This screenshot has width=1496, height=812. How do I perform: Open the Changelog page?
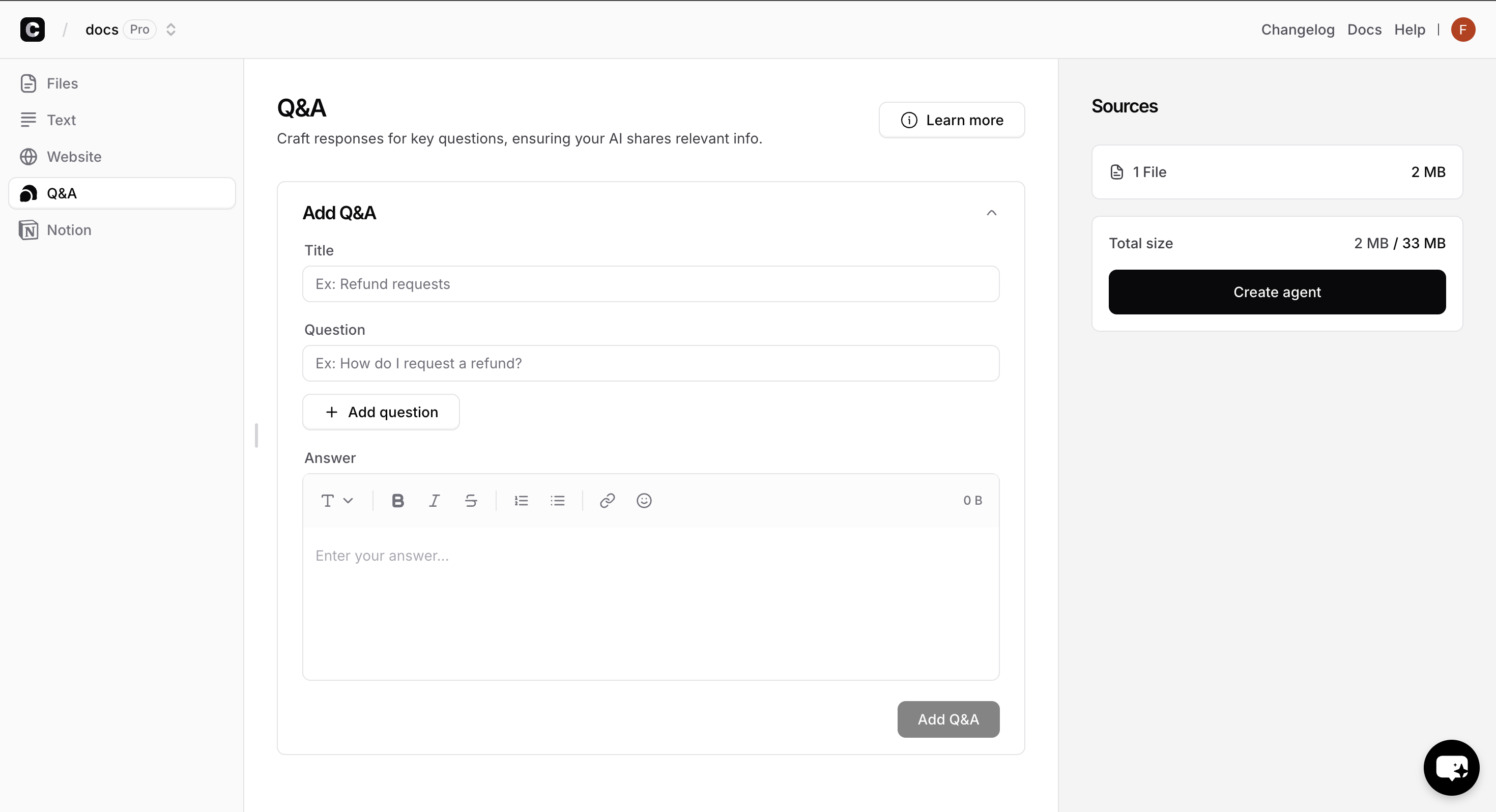click(1298, 29)
